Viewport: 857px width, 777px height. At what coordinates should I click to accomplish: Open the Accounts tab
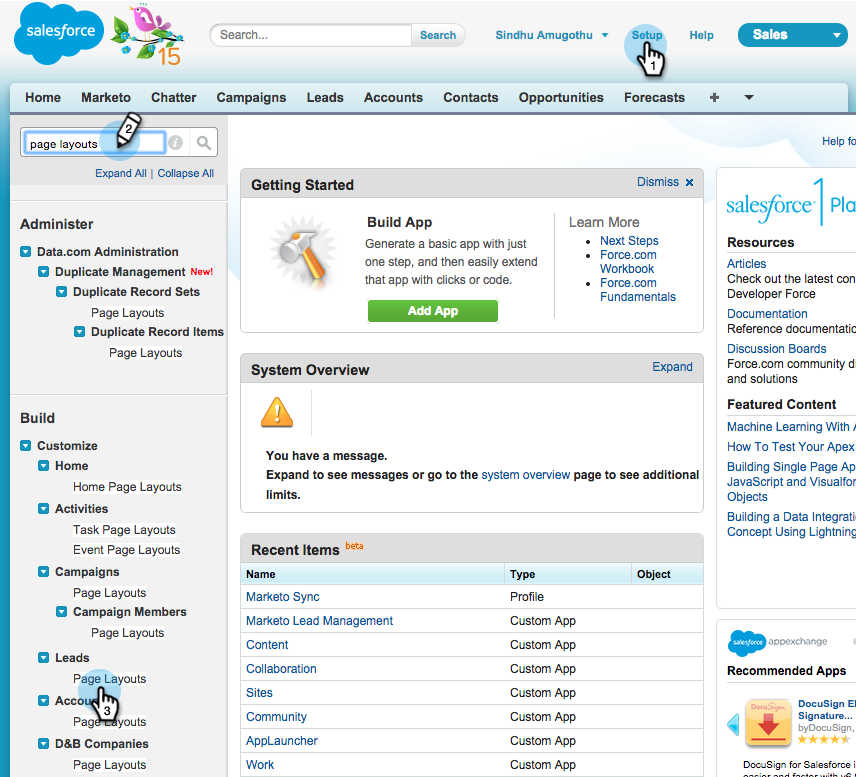coord(394,97)
